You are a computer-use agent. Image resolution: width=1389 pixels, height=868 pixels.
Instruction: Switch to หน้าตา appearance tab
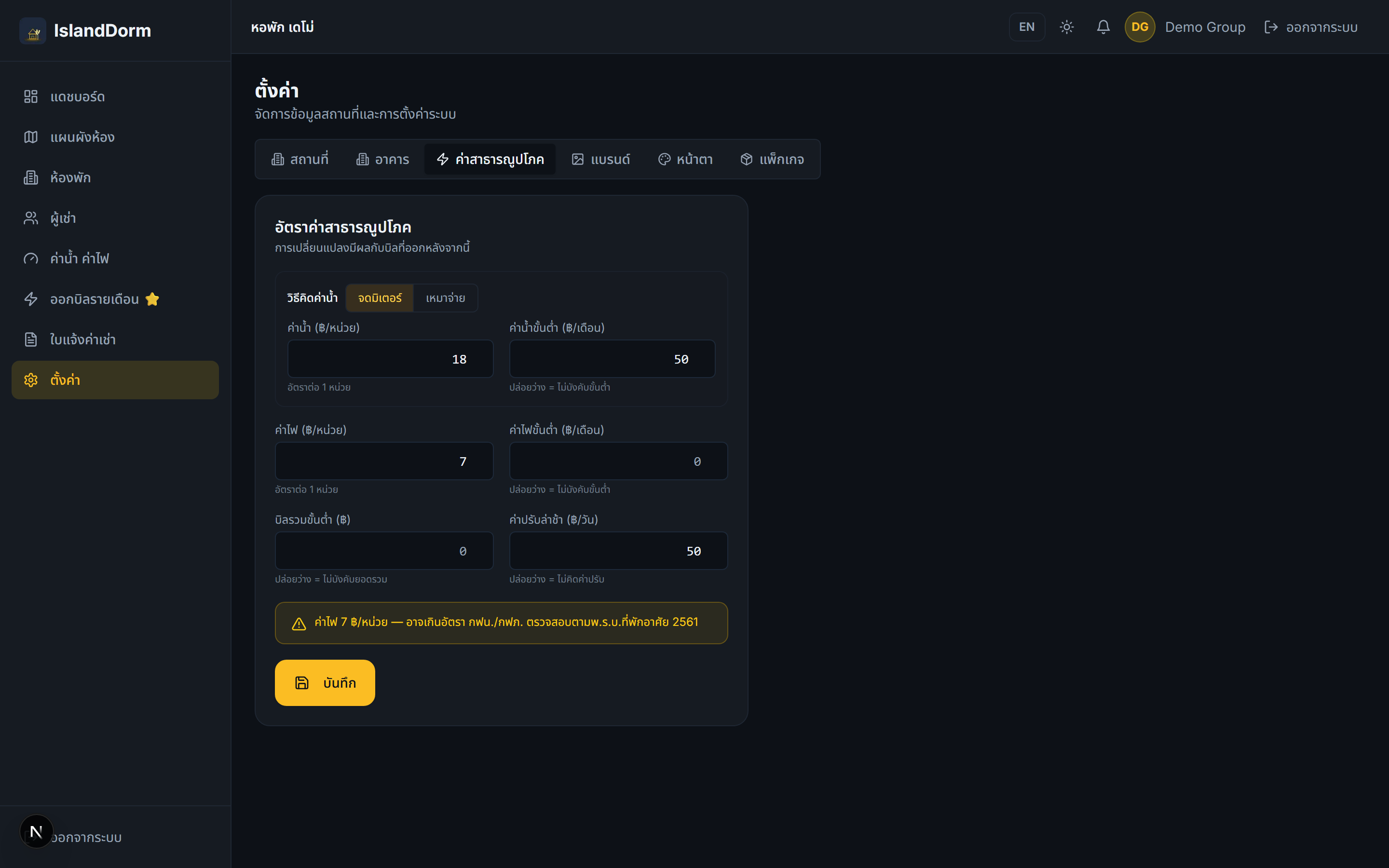685,159
